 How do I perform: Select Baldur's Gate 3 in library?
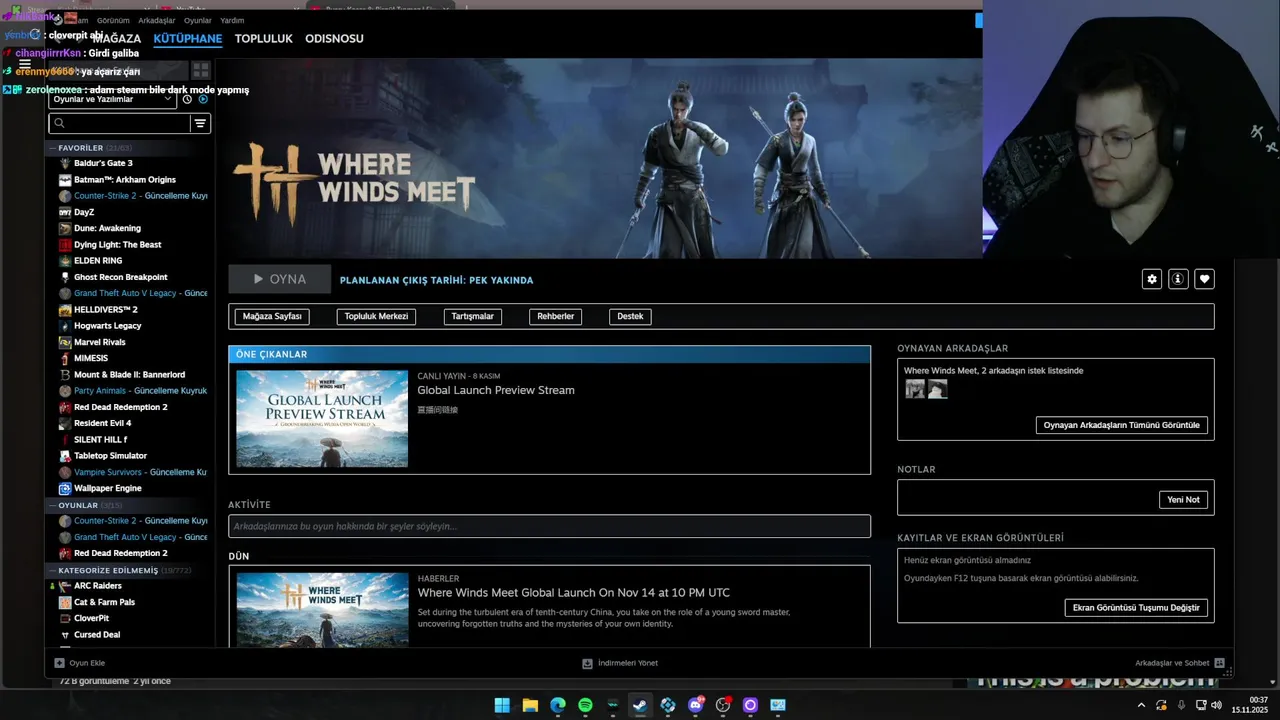coord(103,163)
